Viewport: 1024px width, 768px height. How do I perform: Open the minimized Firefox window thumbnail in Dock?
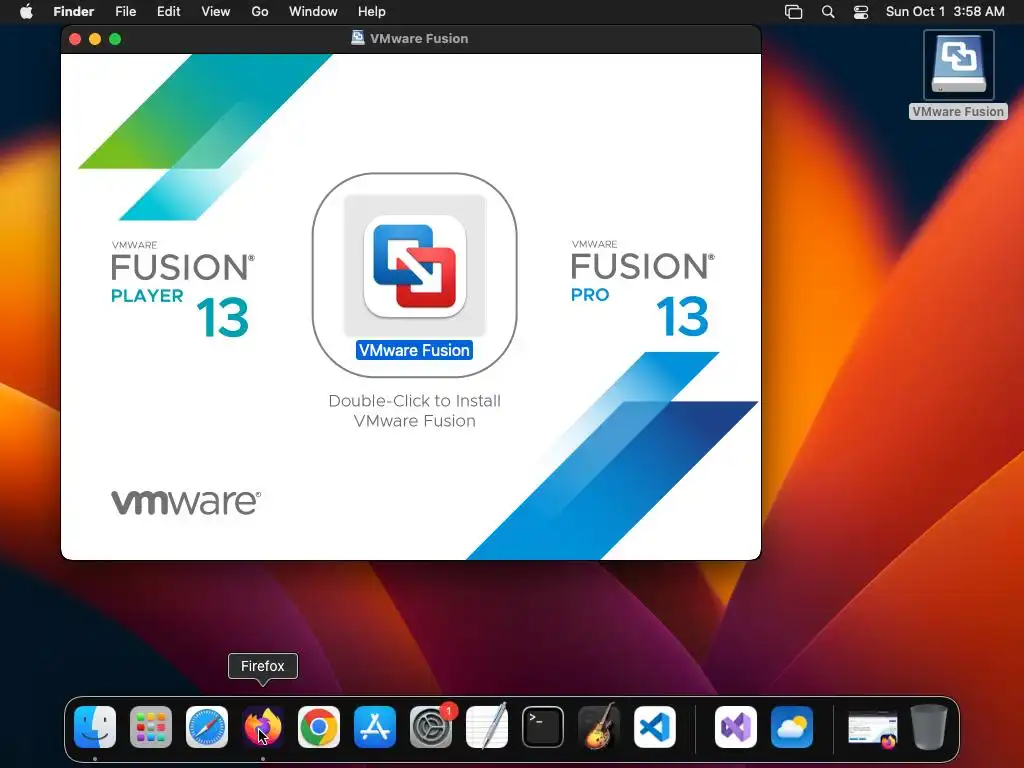pos(872,729)
